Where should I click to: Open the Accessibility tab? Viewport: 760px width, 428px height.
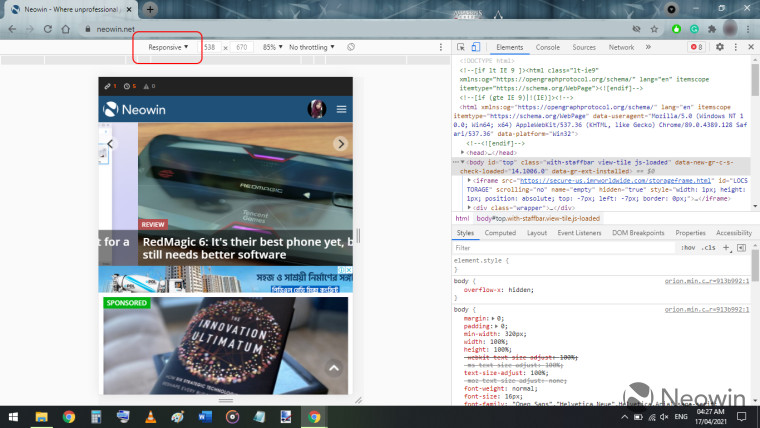pyautogui.click(x=734, y=233)
